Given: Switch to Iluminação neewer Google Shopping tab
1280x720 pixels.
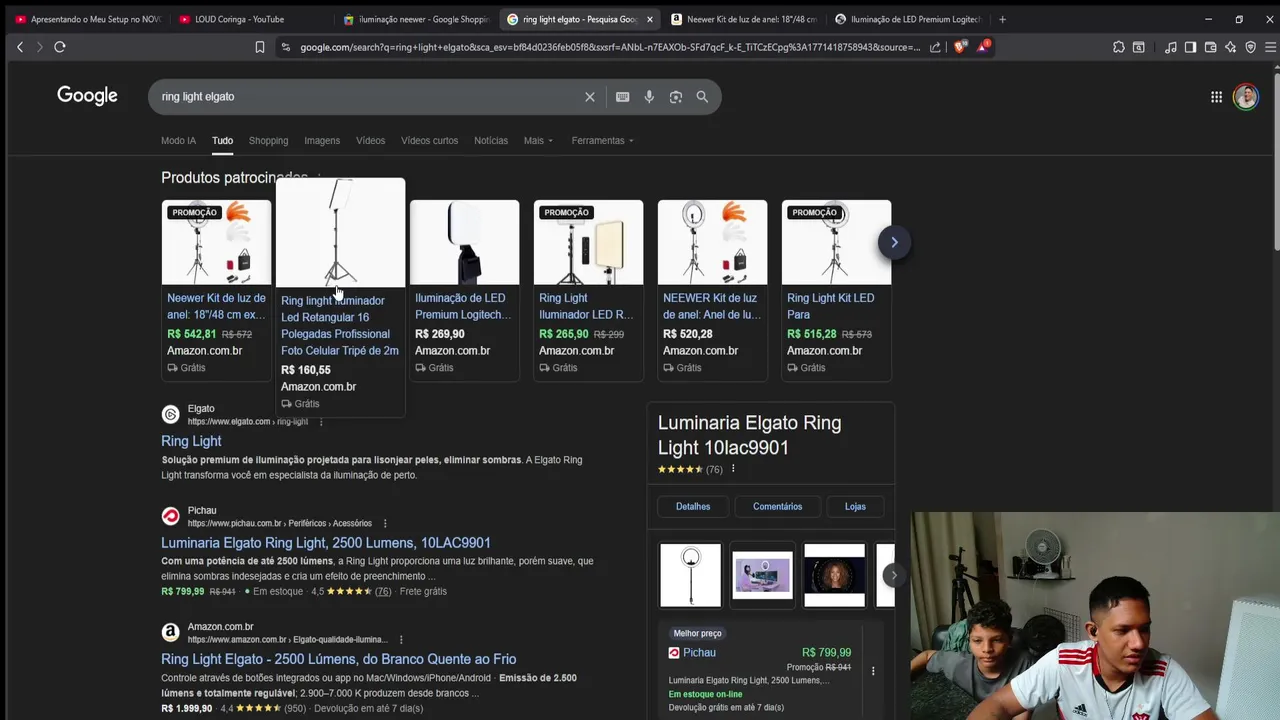Looking at the screenshot, I should (416, 19).
